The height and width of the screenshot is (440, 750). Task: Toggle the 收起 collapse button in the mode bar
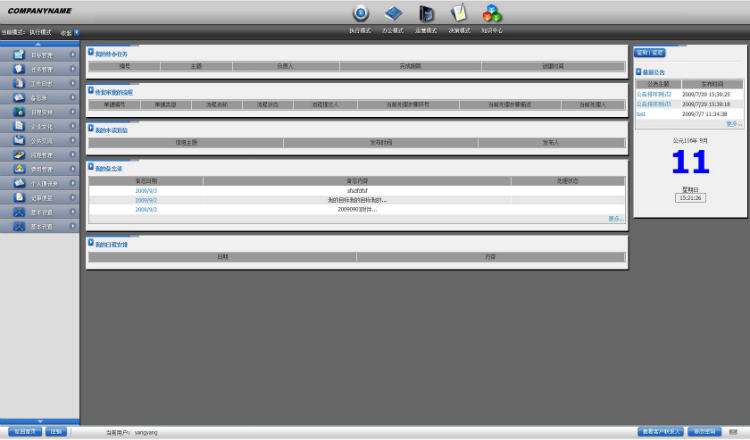[76, 33]
